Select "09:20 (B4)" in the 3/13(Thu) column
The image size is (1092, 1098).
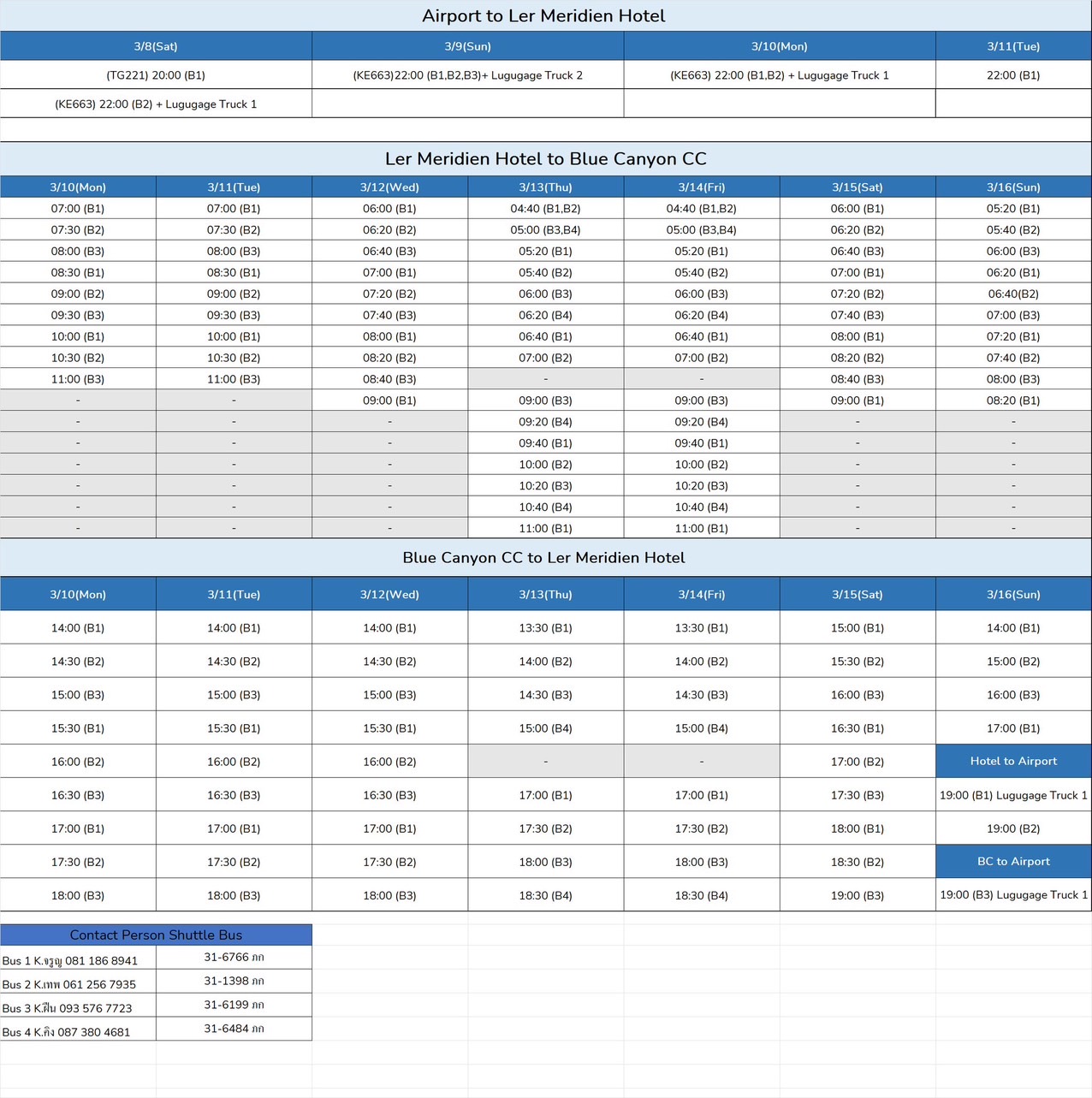[x=546, y=422]
